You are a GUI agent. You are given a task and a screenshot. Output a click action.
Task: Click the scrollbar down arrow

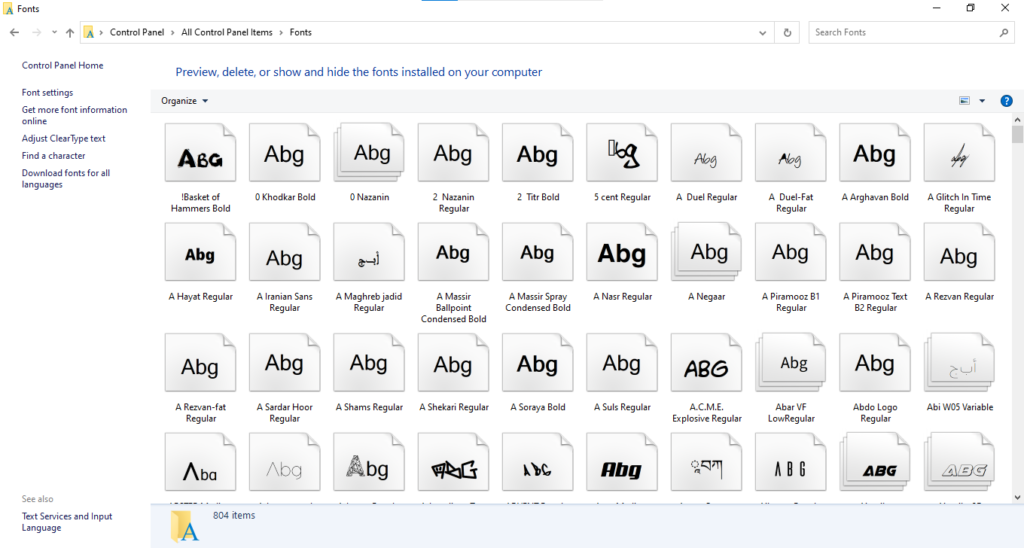pos(1017,498)
